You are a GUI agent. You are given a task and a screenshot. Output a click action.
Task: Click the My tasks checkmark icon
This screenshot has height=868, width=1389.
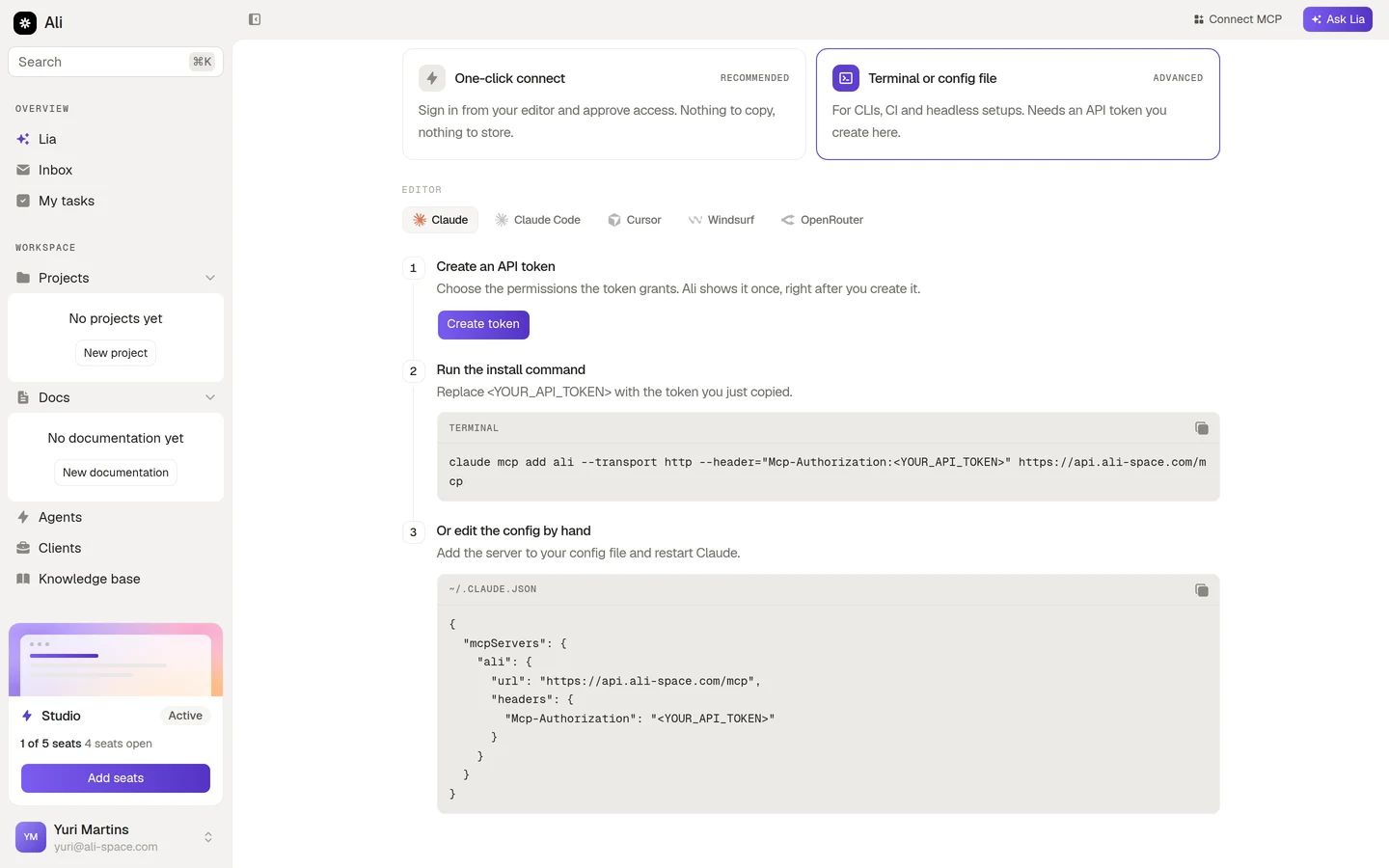click(x=23, y=201)
